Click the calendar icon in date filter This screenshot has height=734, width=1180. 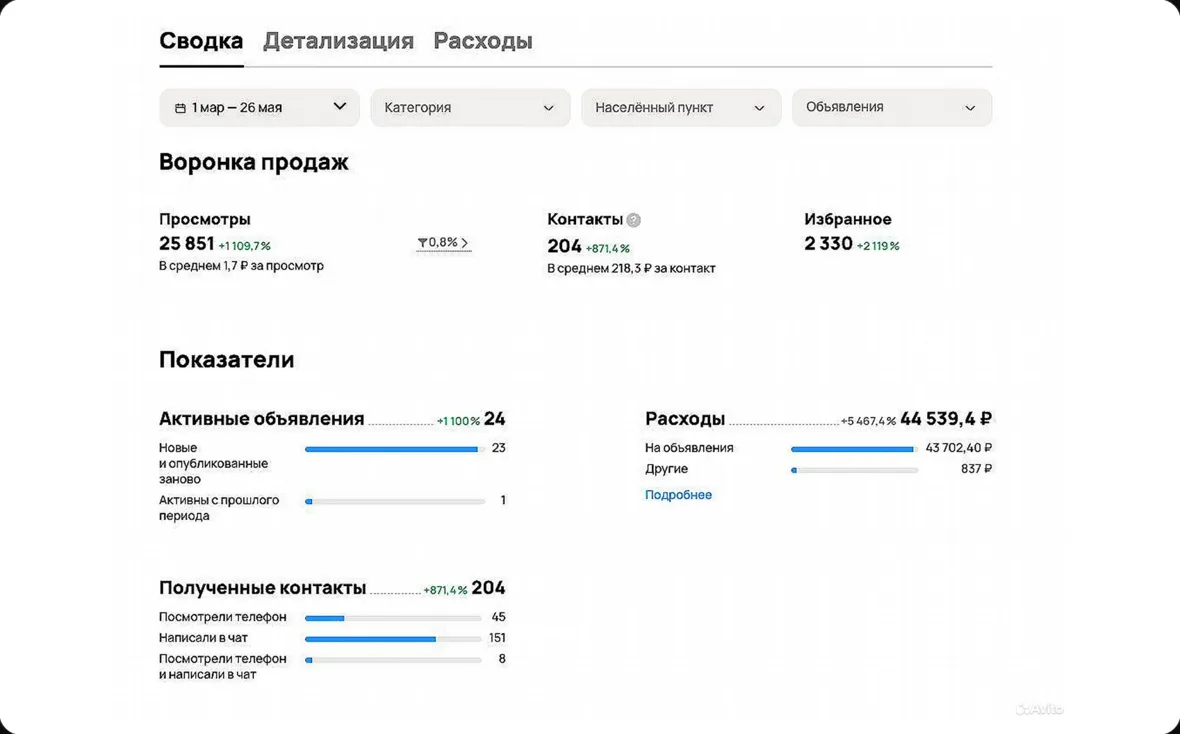point(180,108)
